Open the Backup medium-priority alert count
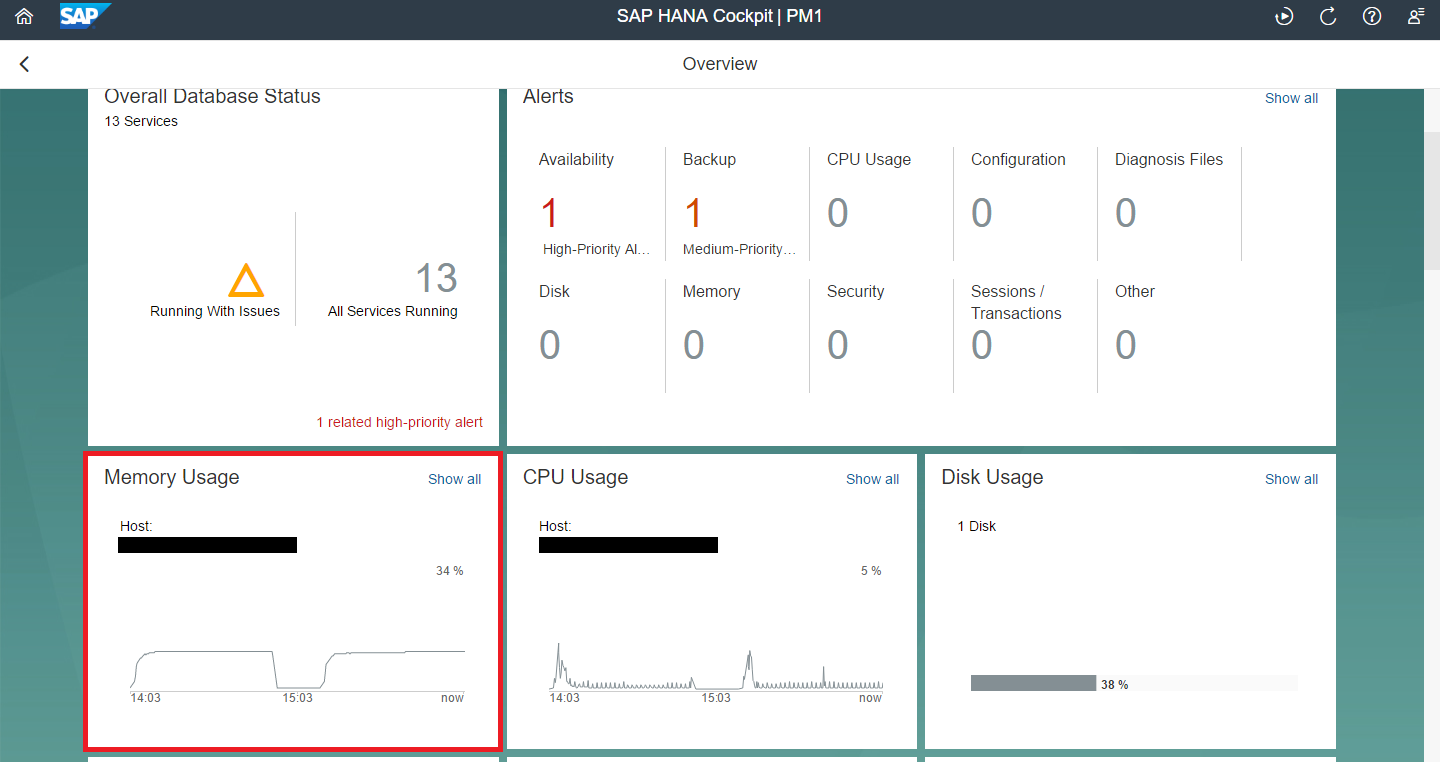 (693, 213)
